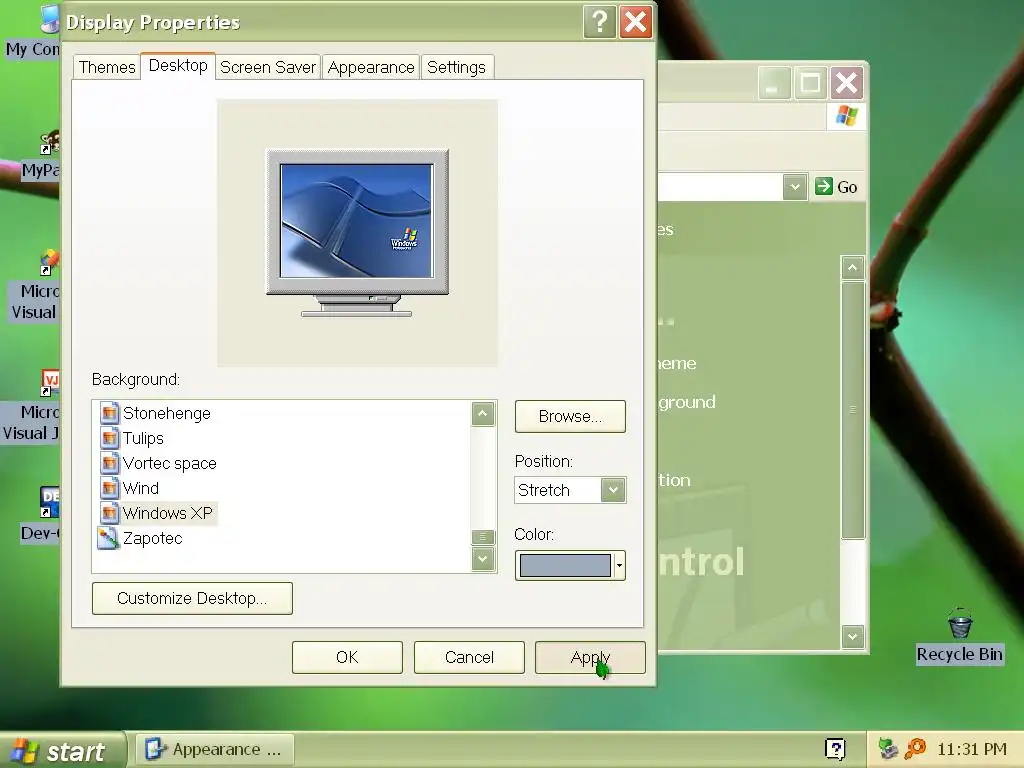Click the network tray icon

pos(888,749)
